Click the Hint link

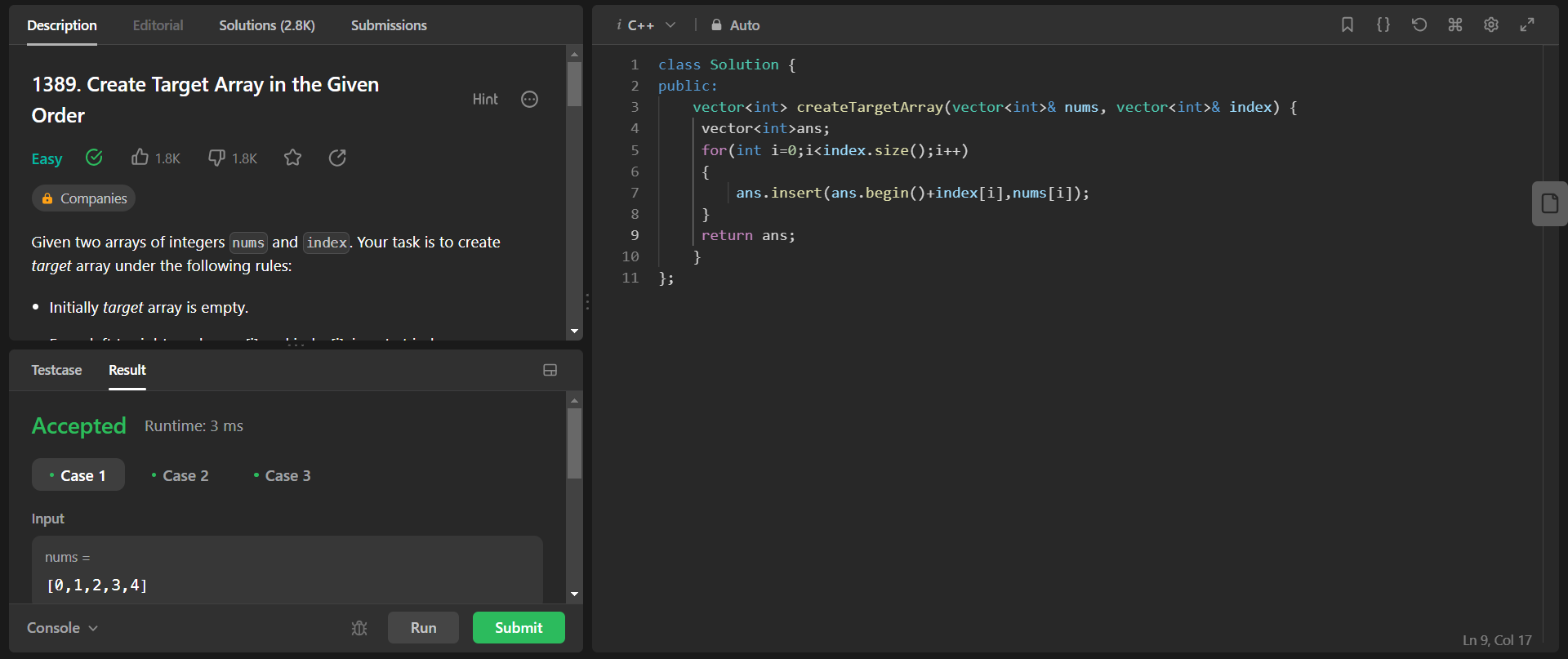coord(485,100)
